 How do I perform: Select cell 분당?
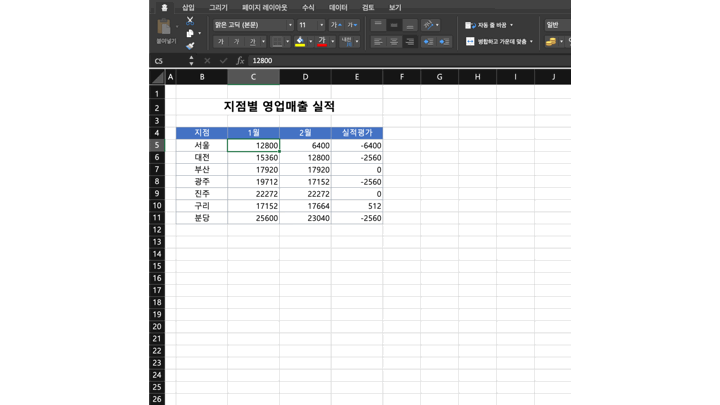202,218
